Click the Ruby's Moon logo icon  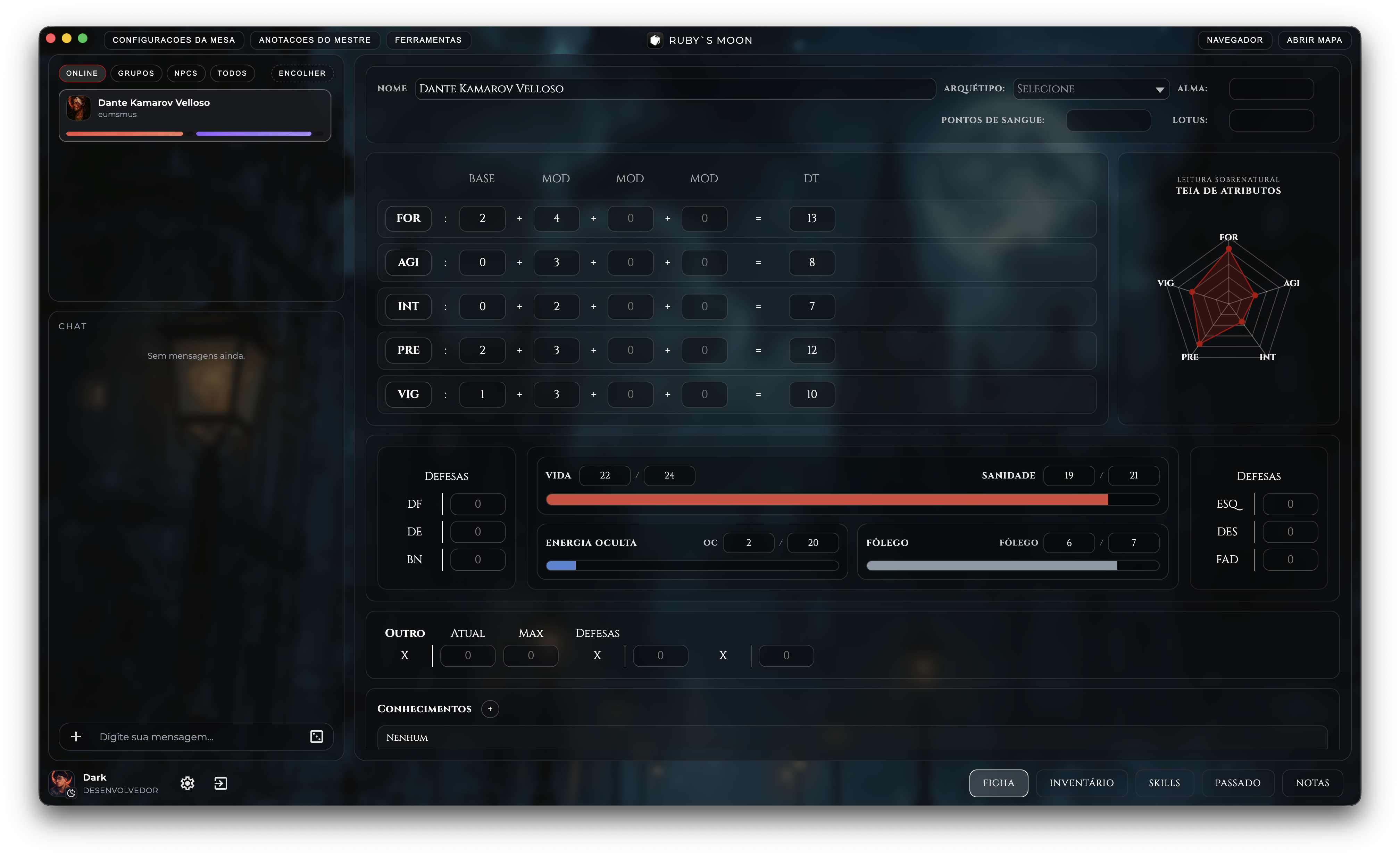[655, 40]
